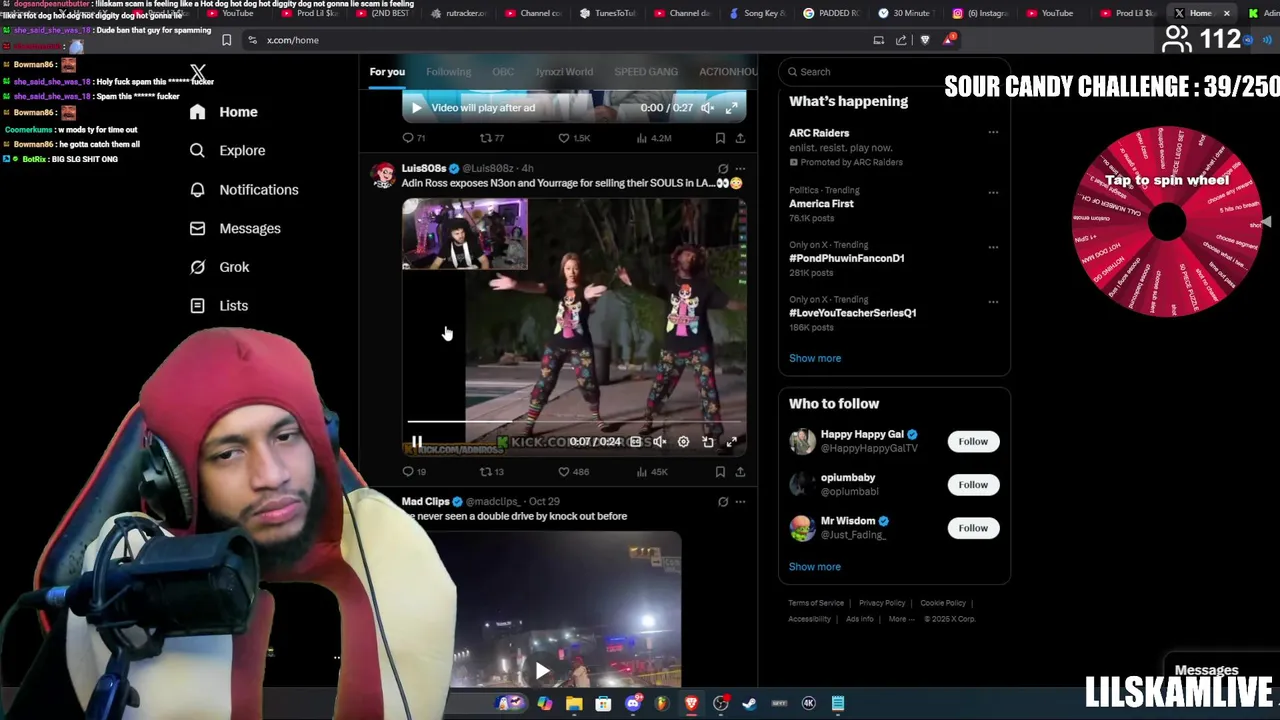Open Explore search page

[228, 150]
